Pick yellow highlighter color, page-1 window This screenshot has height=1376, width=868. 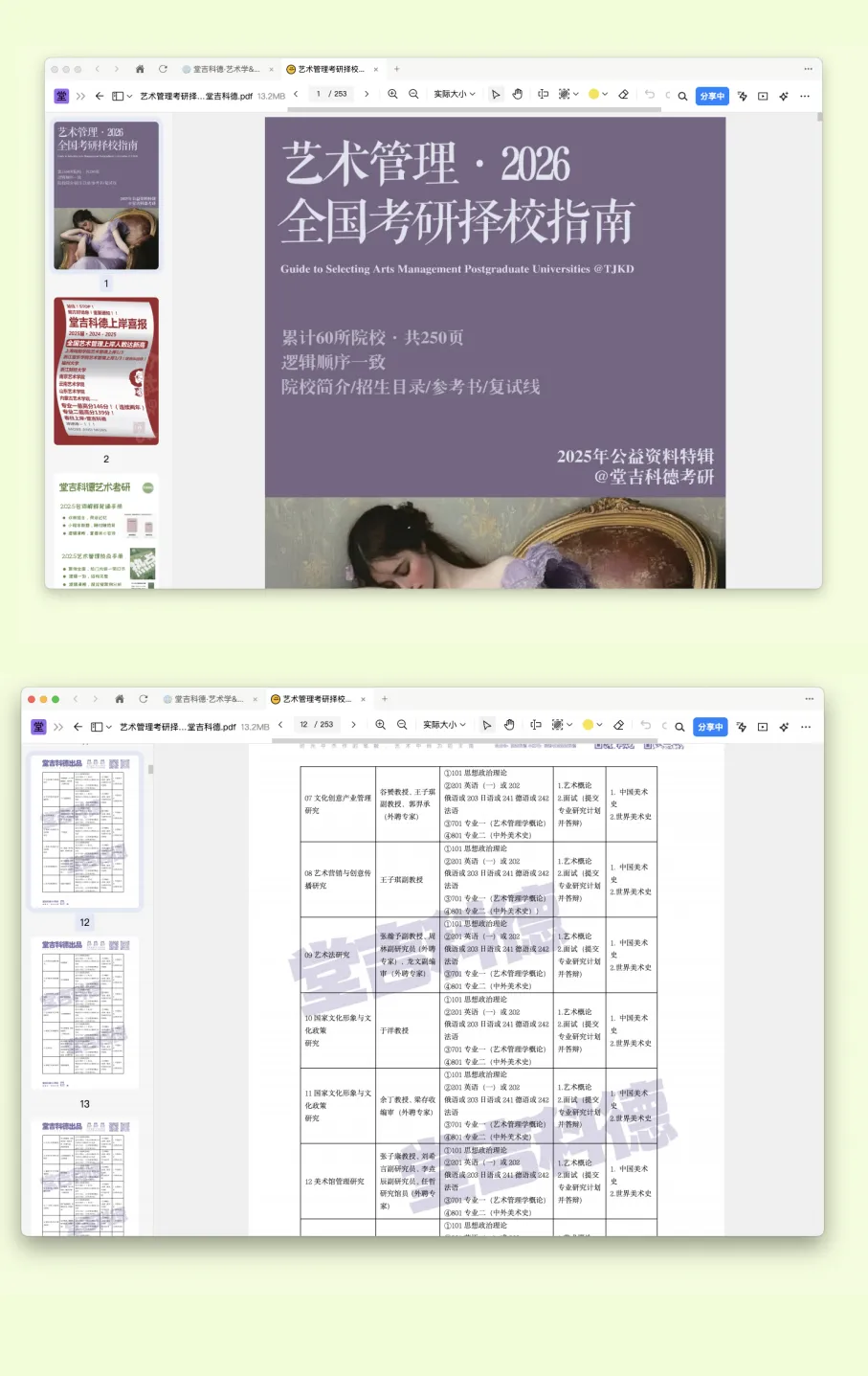593,94
